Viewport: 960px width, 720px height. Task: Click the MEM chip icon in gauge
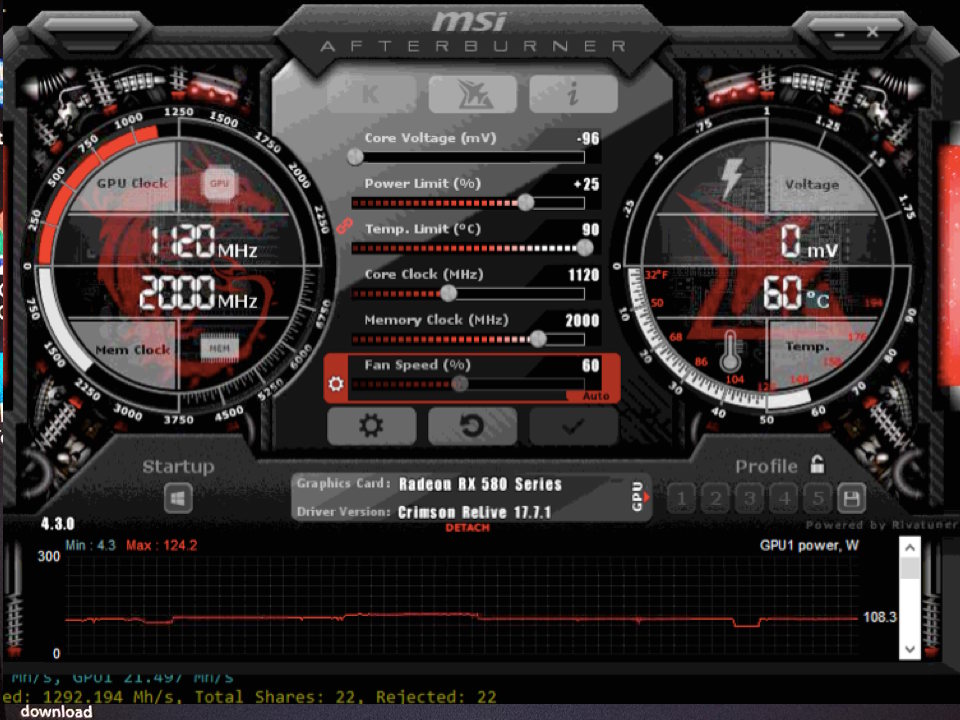(x=219, y=348)
